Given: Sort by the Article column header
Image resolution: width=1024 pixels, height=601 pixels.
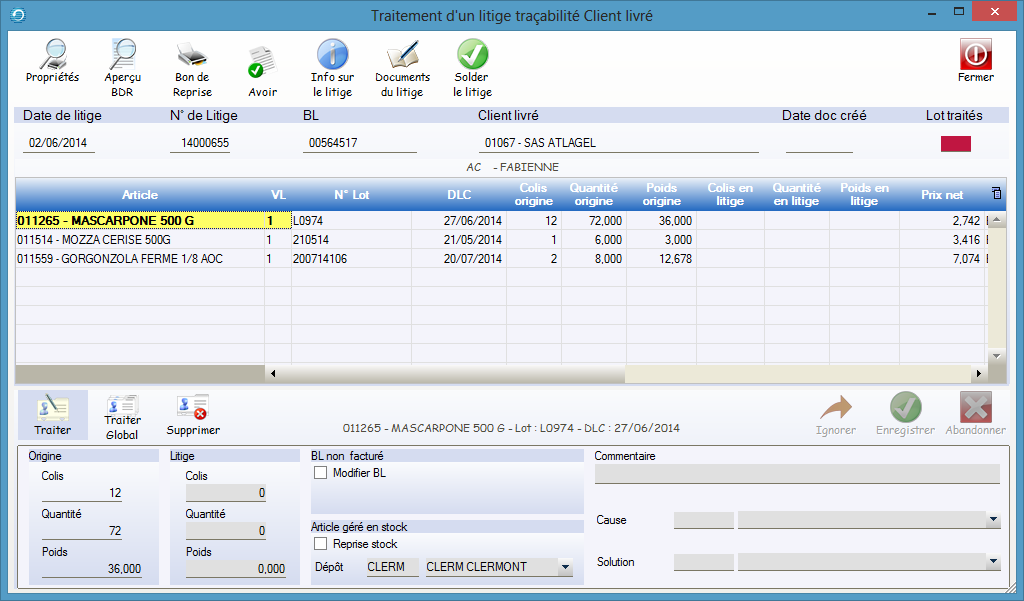Looking at the screenshot, I should (140, 194).
